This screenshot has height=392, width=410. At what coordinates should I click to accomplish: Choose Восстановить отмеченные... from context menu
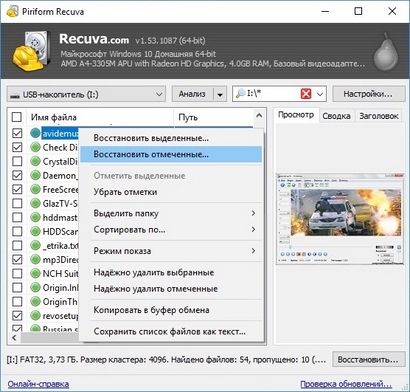coord(171,154)
